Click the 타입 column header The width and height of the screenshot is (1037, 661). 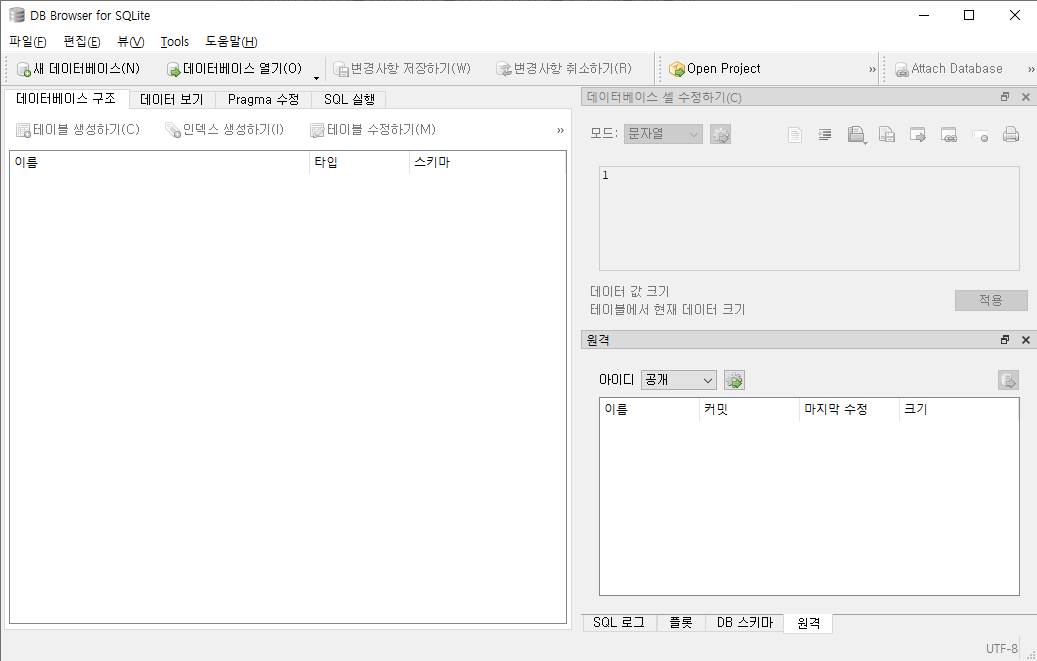(359, 162)
